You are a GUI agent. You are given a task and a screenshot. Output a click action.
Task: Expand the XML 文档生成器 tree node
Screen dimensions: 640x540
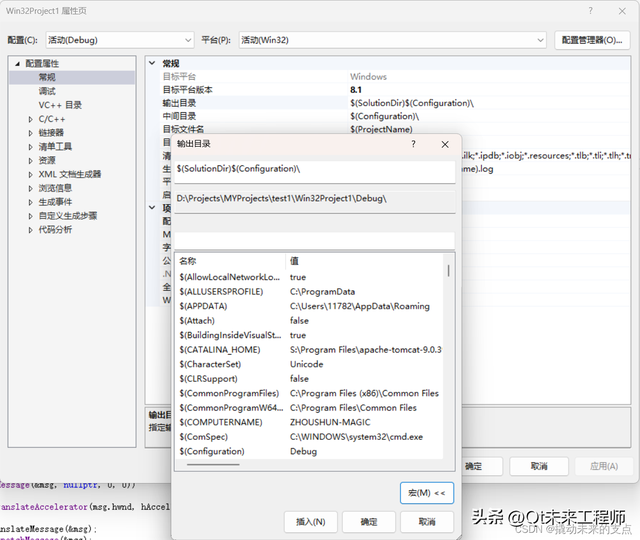(x=31, y=175)
